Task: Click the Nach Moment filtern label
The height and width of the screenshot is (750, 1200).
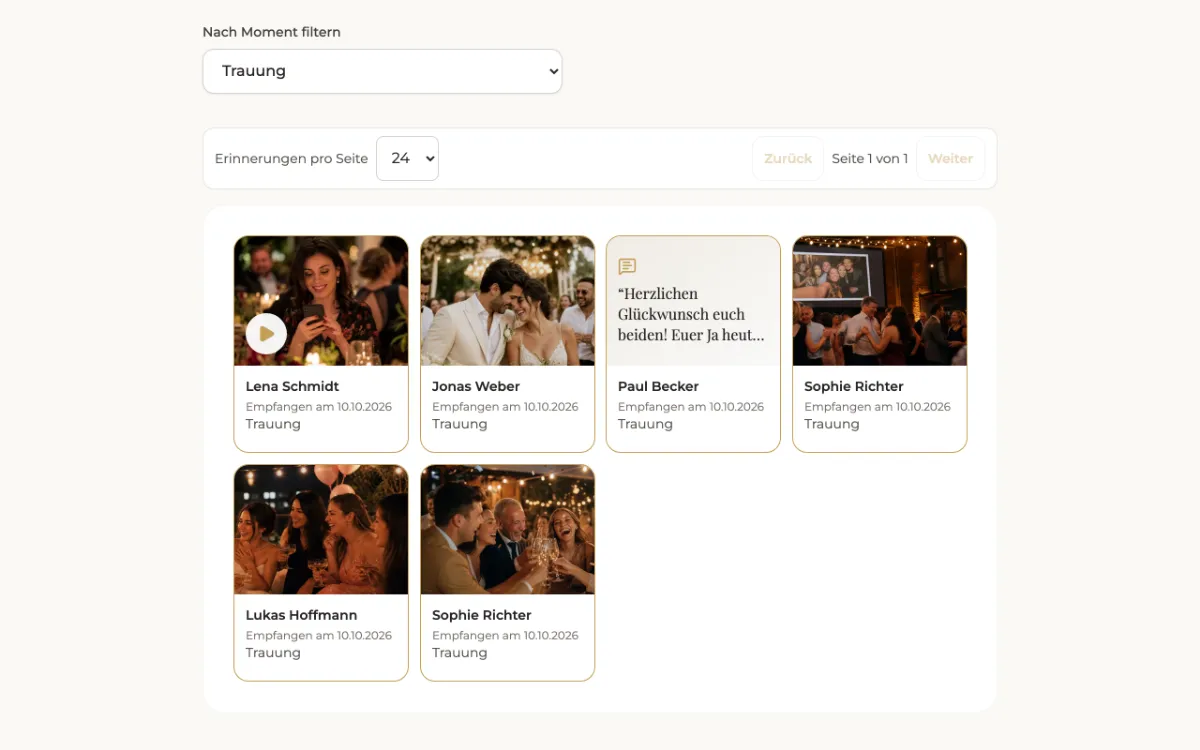Action: [272, 32]
